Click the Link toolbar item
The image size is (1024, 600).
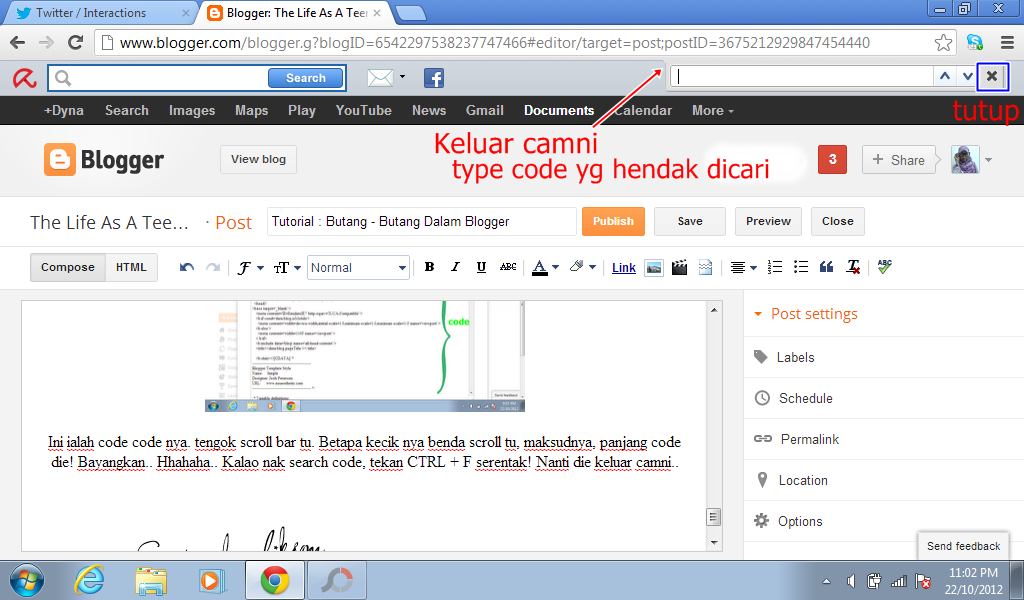624,268
